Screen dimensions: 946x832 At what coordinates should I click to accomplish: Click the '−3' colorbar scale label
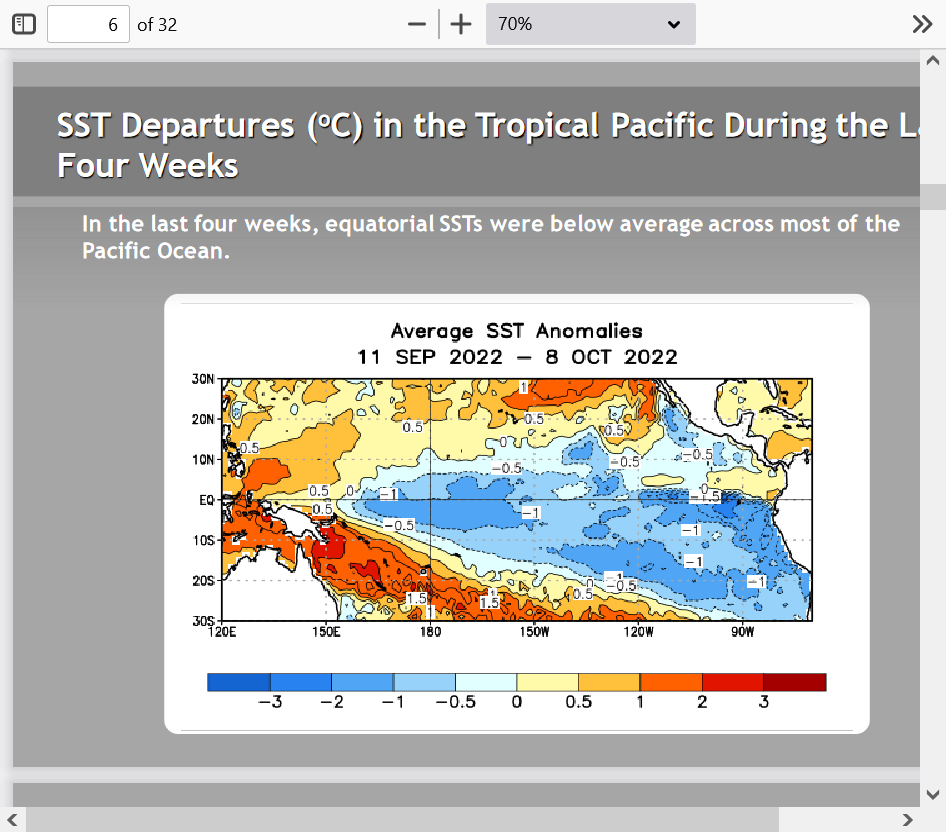click(270, 702)
